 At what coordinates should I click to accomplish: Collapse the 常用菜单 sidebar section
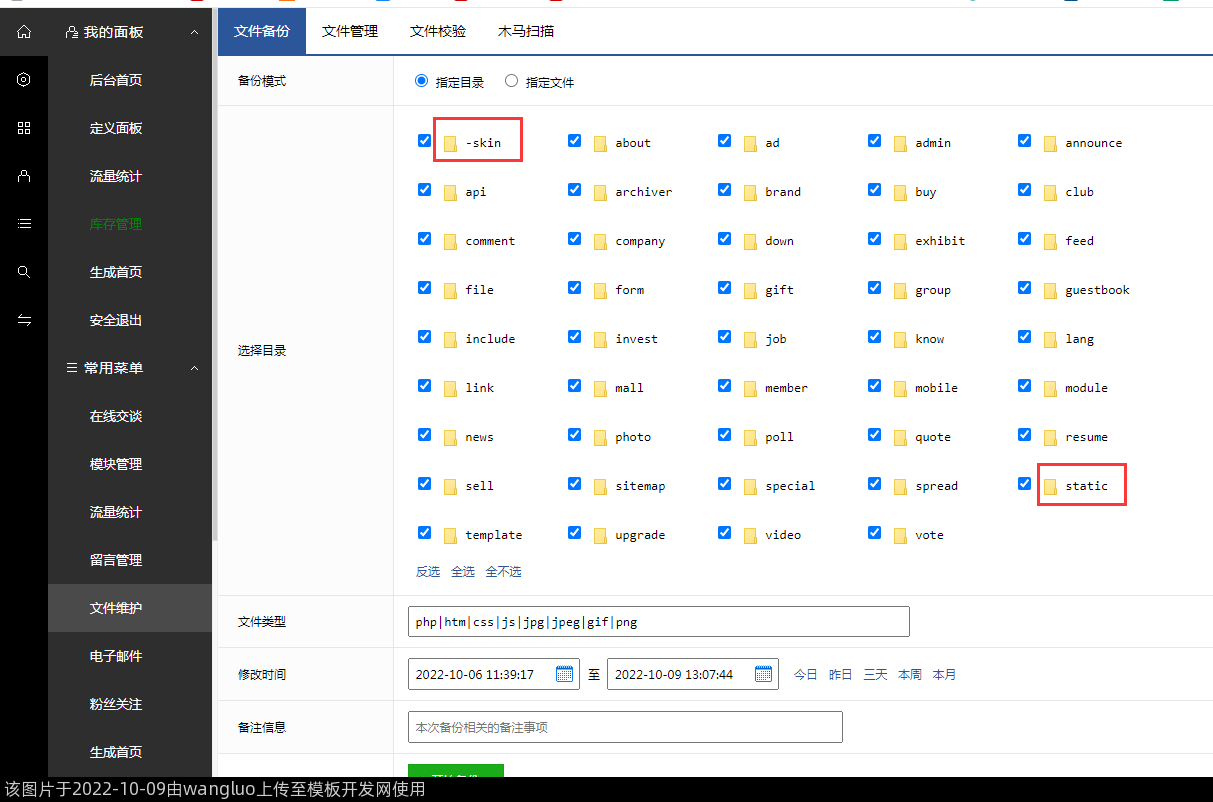194,368
